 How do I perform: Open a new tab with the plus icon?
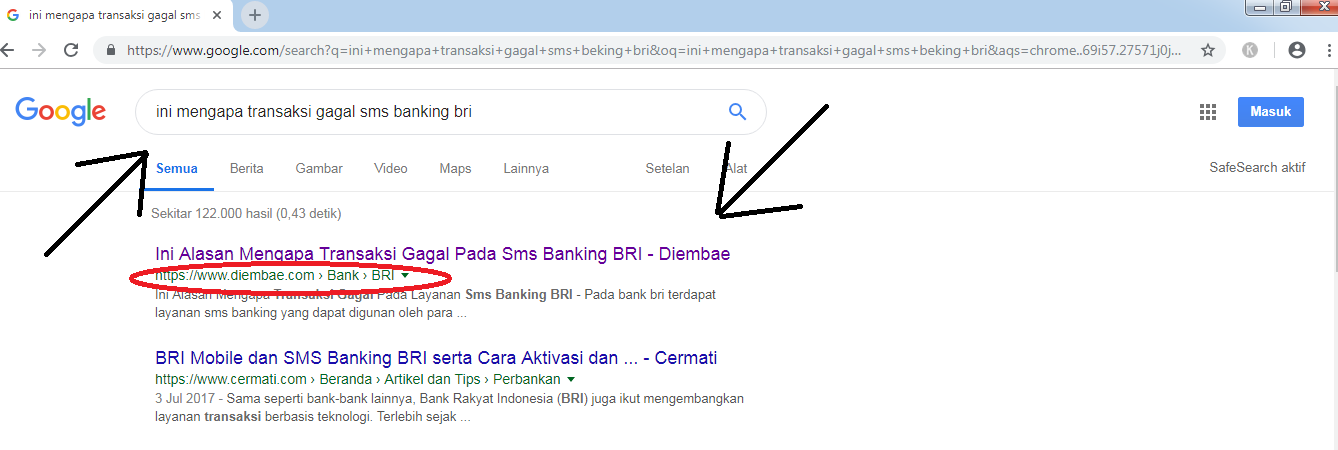[x=255, y=15]
